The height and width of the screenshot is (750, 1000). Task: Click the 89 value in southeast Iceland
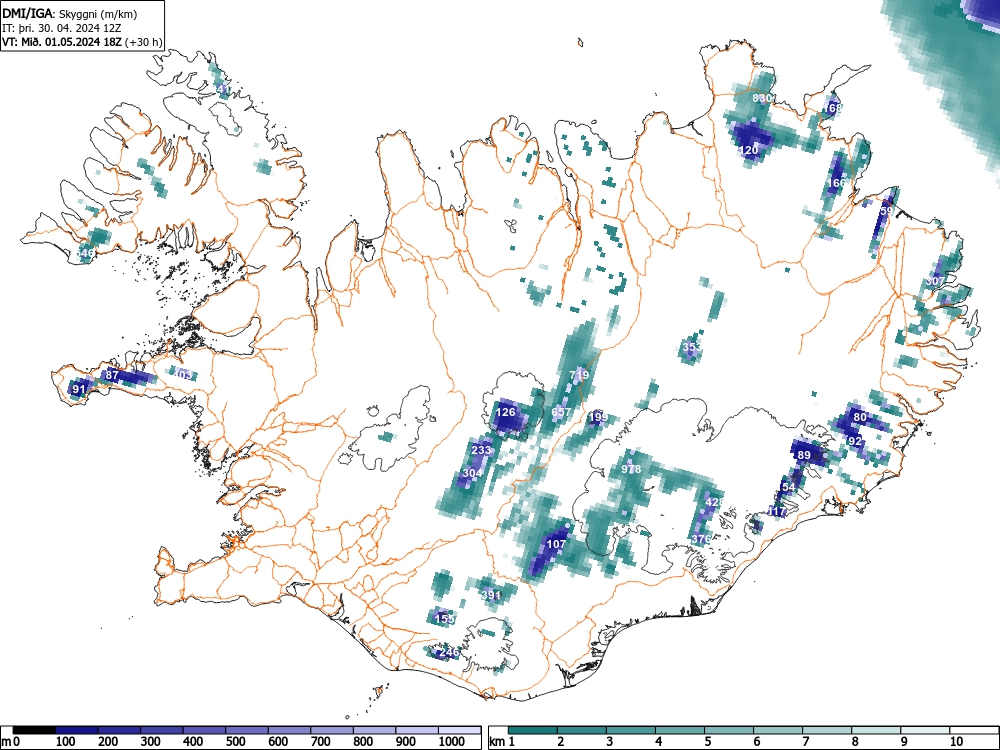click(x=804, y=455)
